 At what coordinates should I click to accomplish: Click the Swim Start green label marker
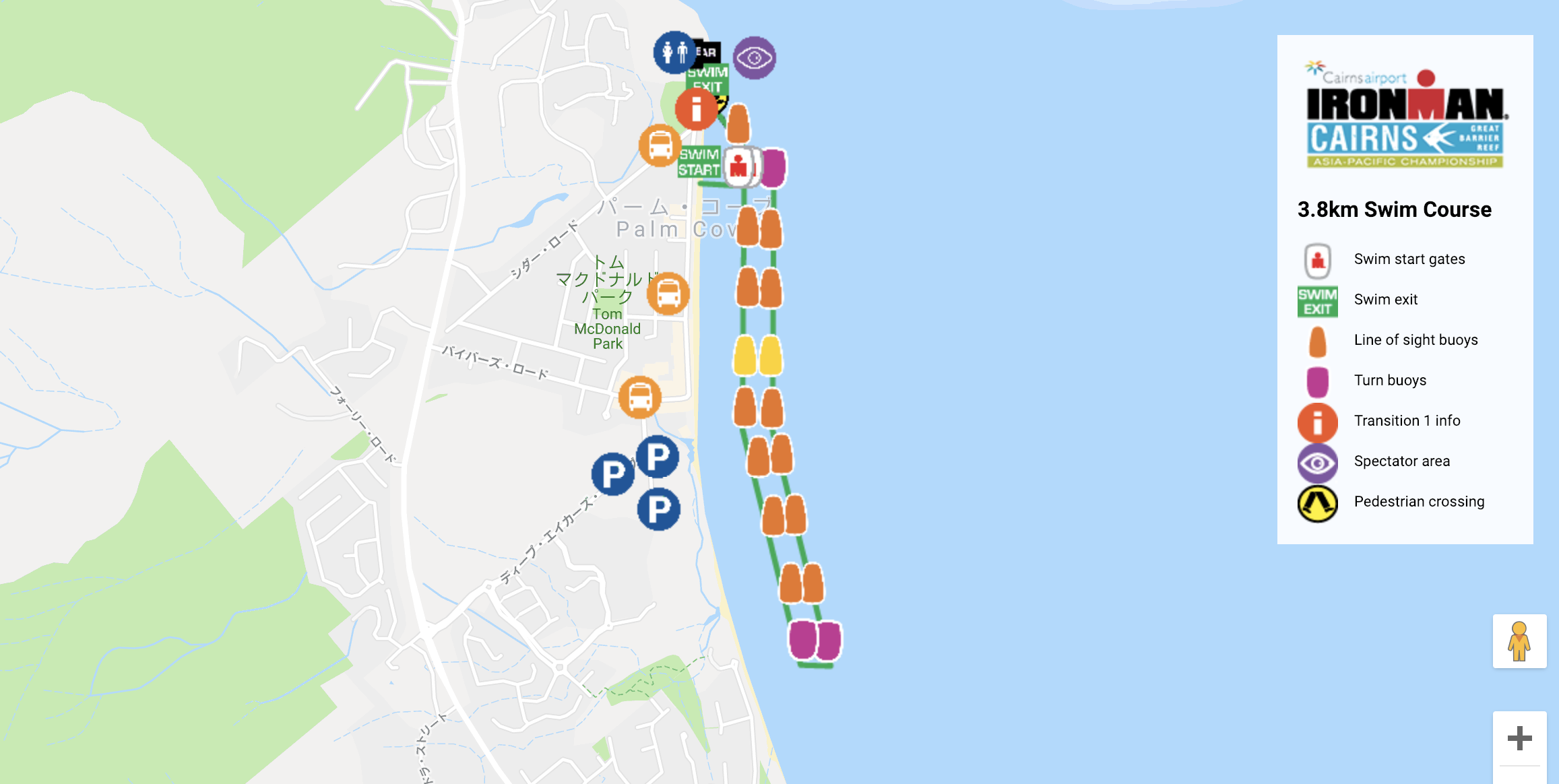point(699,162)
